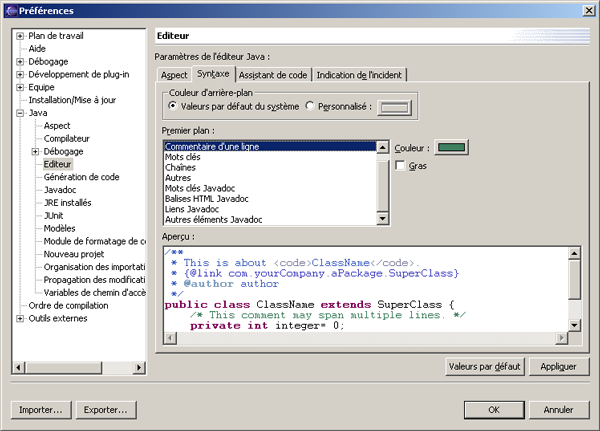The image size is (600, 431).
Task: Close the Préférences dialog window
Action: pos(588,9)
